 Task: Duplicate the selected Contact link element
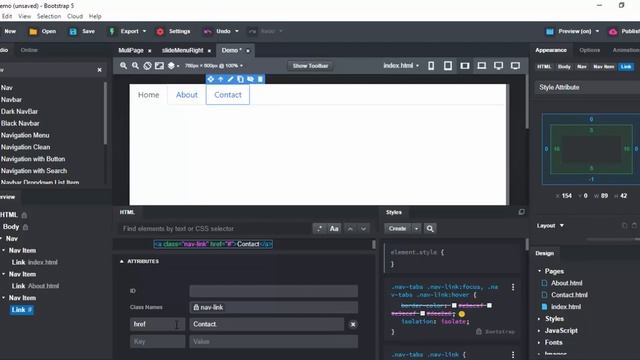pos(240,79)
